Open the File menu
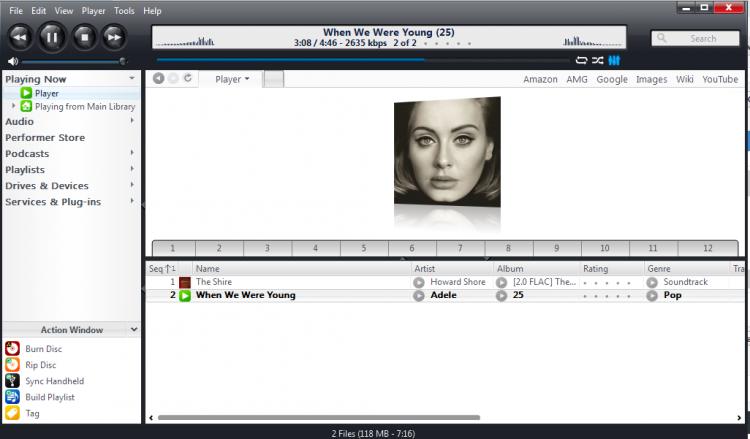 coord(16,11)
